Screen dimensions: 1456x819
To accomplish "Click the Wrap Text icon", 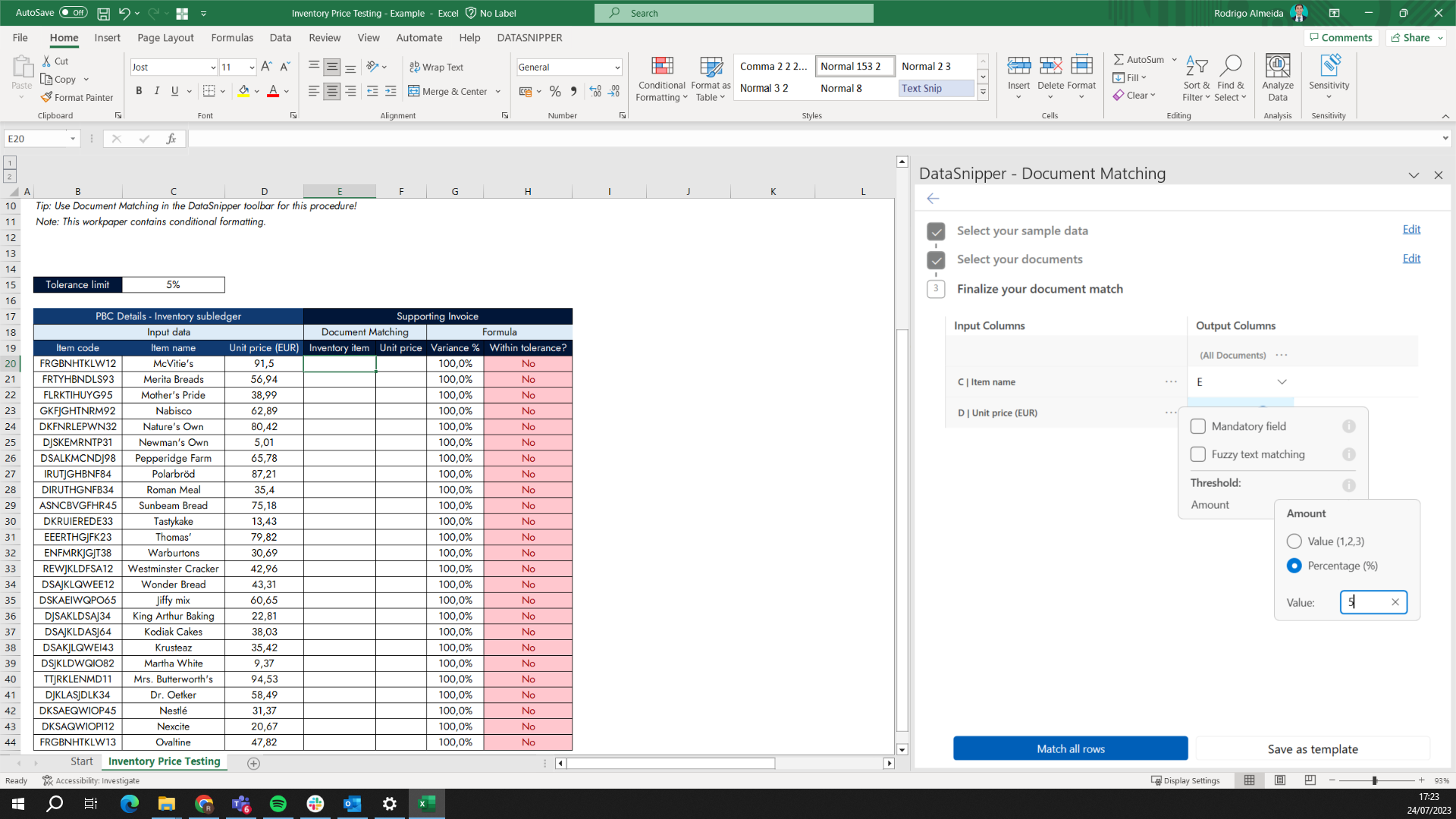I will 437,67.
